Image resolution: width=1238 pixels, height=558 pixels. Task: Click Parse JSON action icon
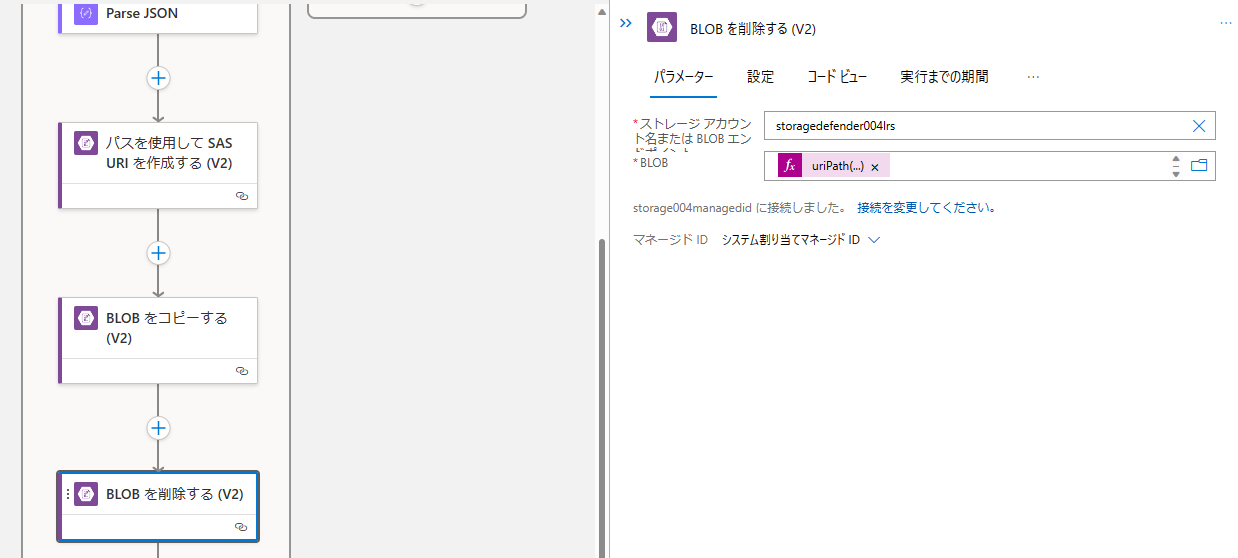click(87, 14)
